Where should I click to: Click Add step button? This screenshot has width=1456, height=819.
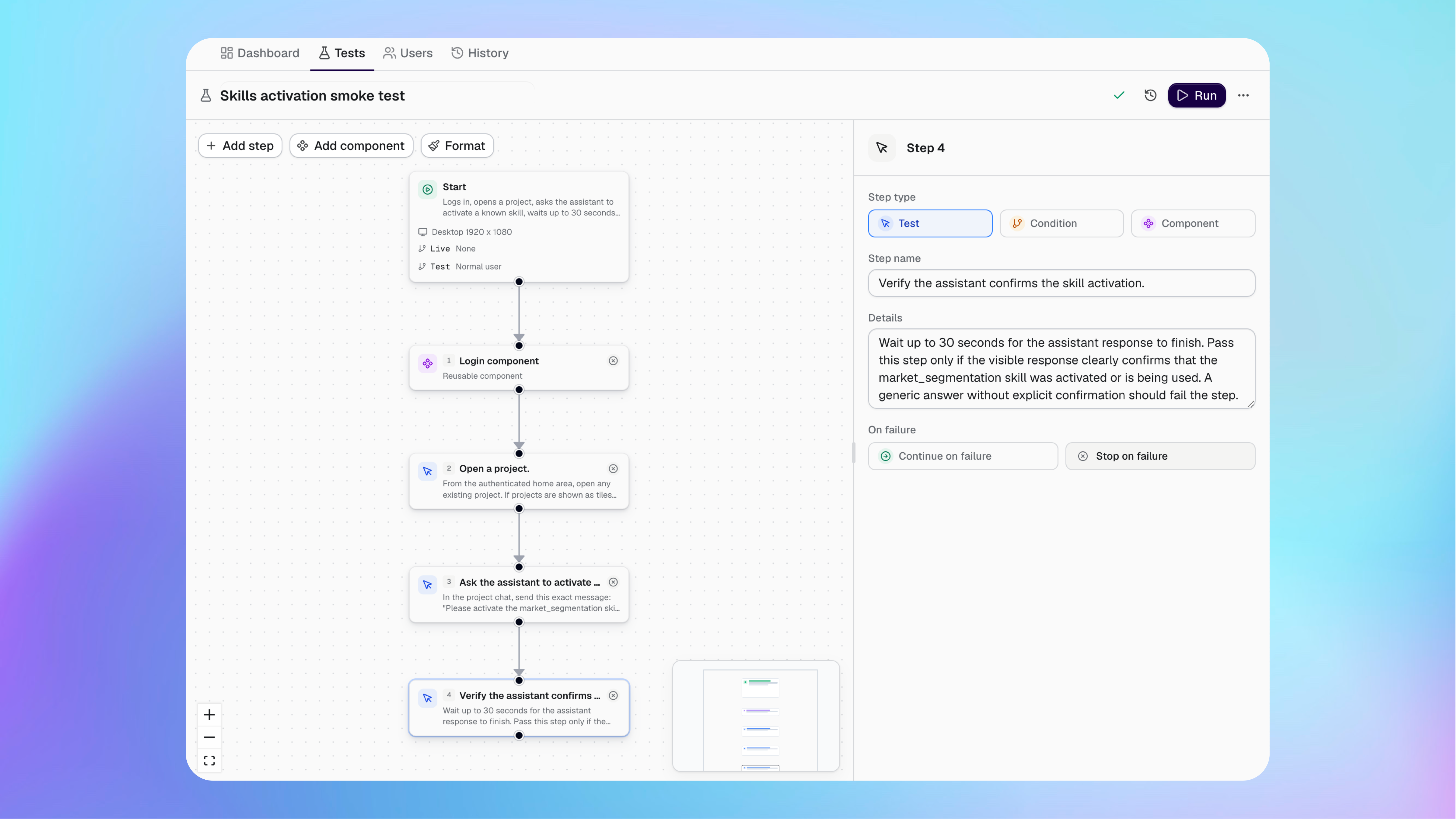pos(240,146)
